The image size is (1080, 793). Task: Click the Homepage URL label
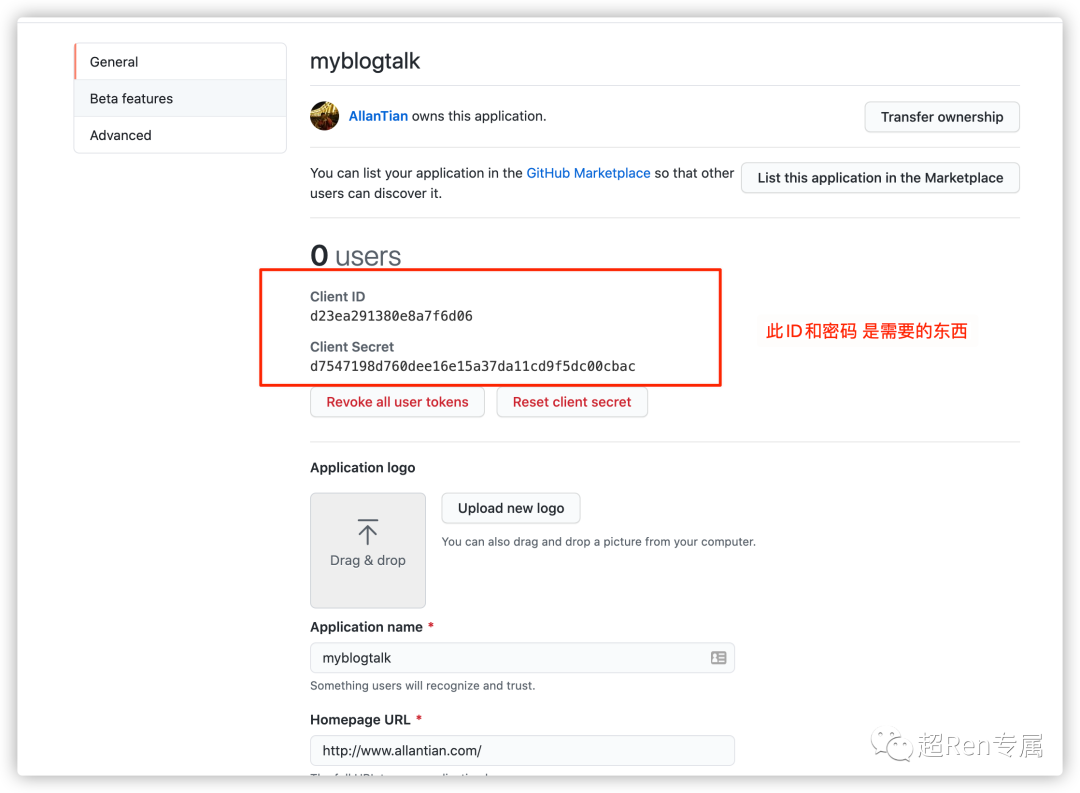360,719
